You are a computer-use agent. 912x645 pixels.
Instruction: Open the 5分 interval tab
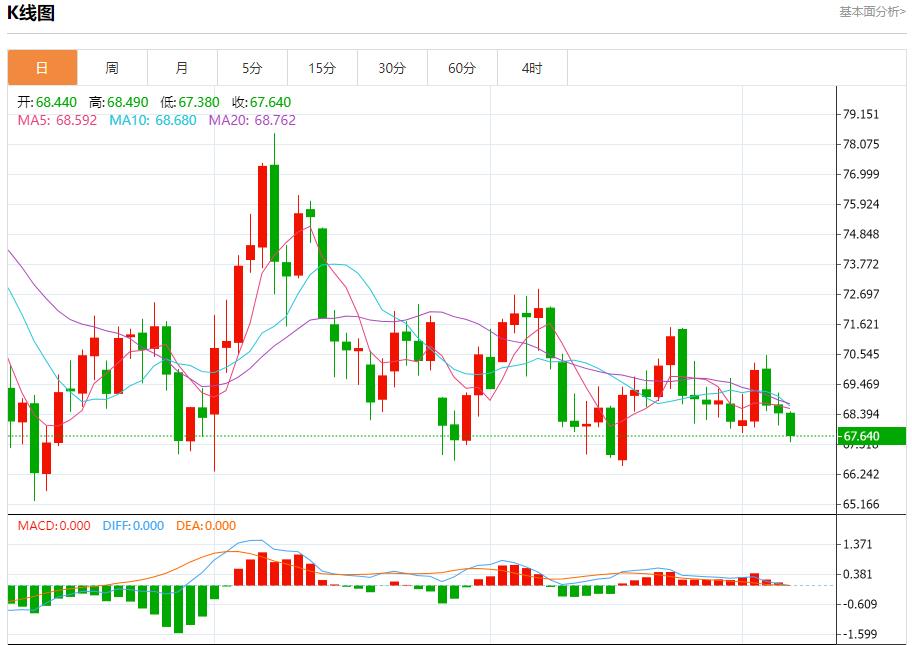click(x=252, y=68)
